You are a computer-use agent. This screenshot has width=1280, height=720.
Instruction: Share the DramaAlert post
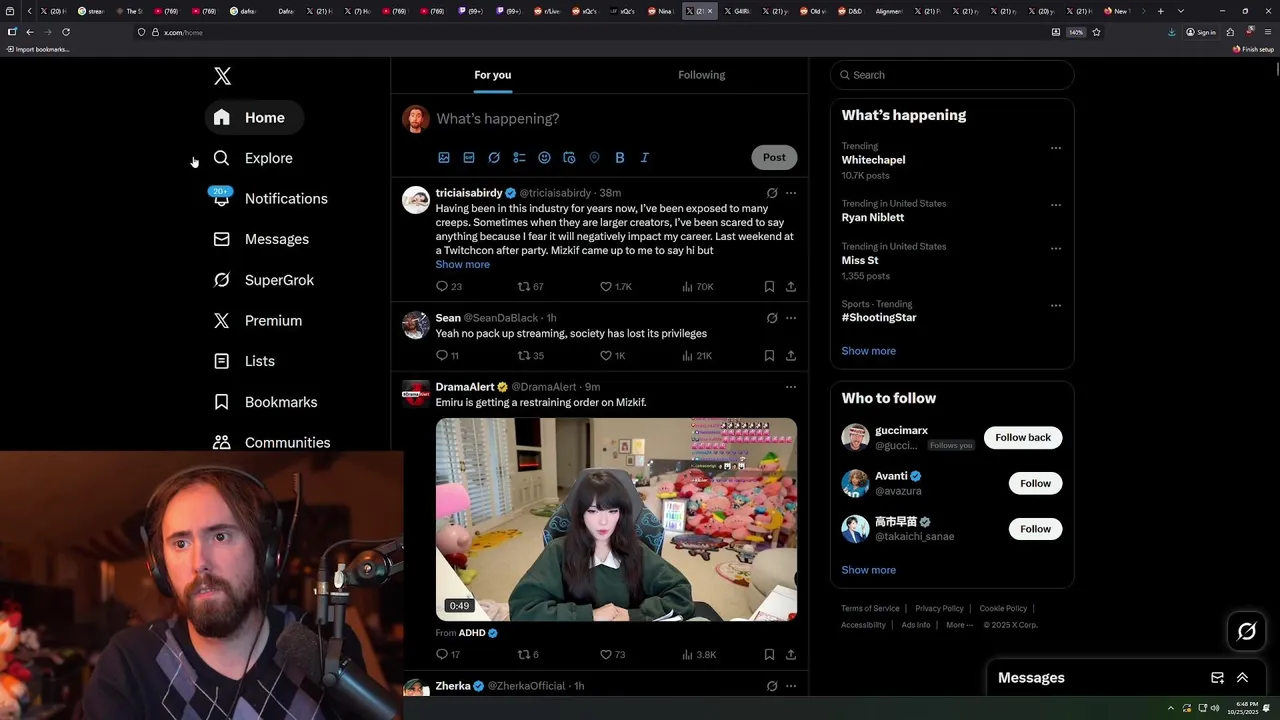tap(791, 655)
